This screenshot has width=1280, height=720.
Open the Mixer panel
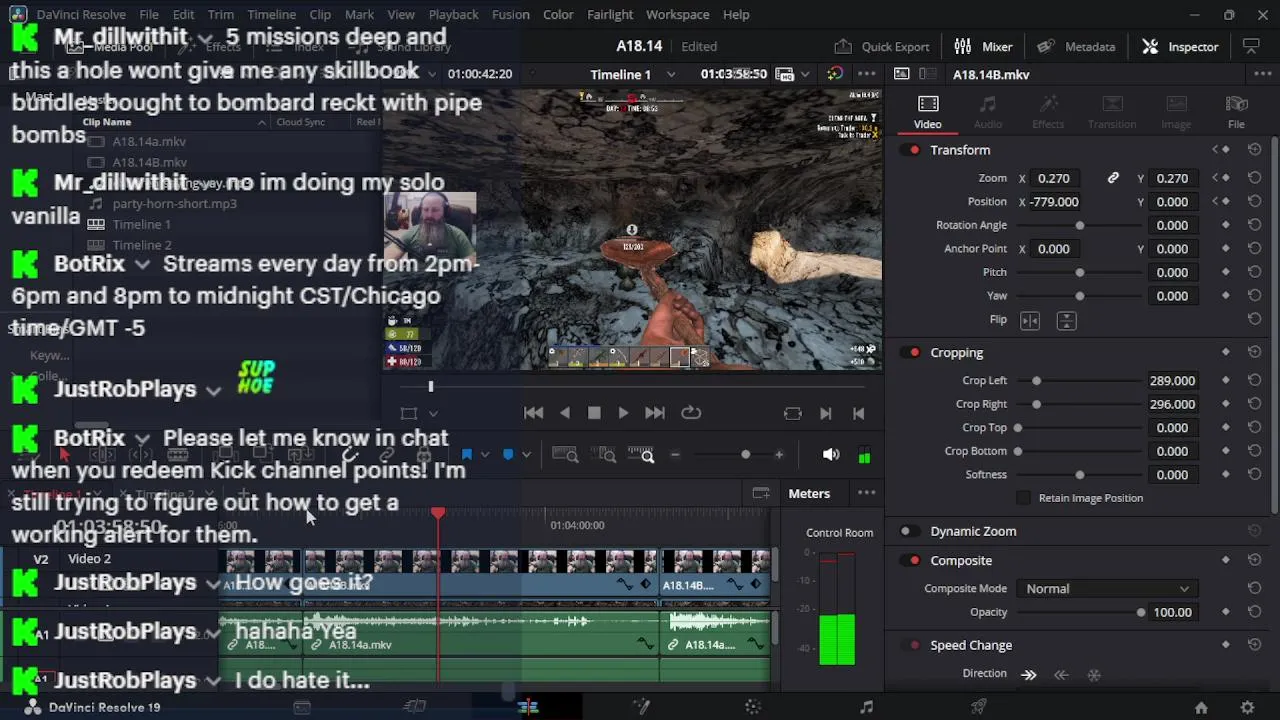[x=983, y=46]
